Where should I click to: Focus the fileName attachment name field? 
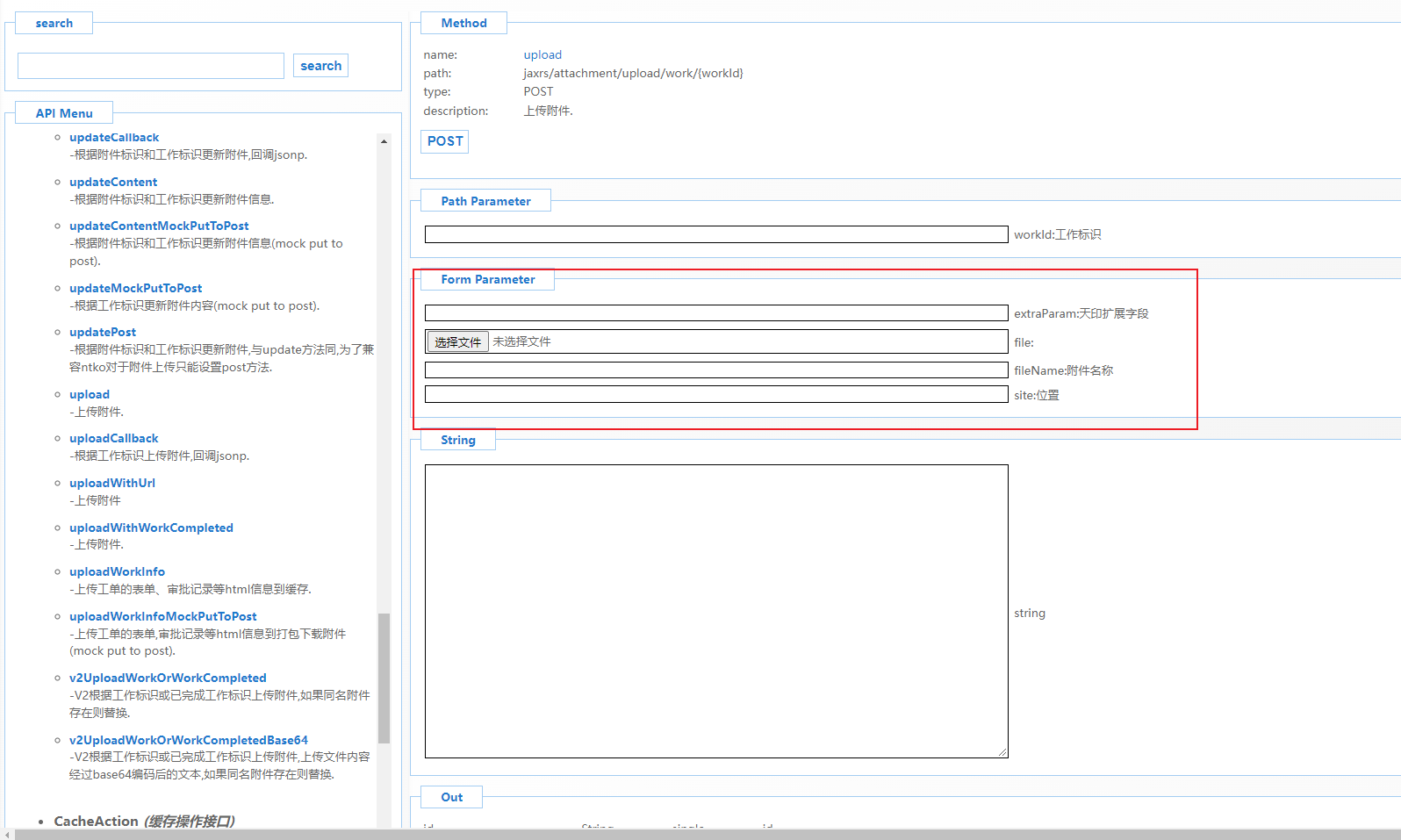pos(715,370)
